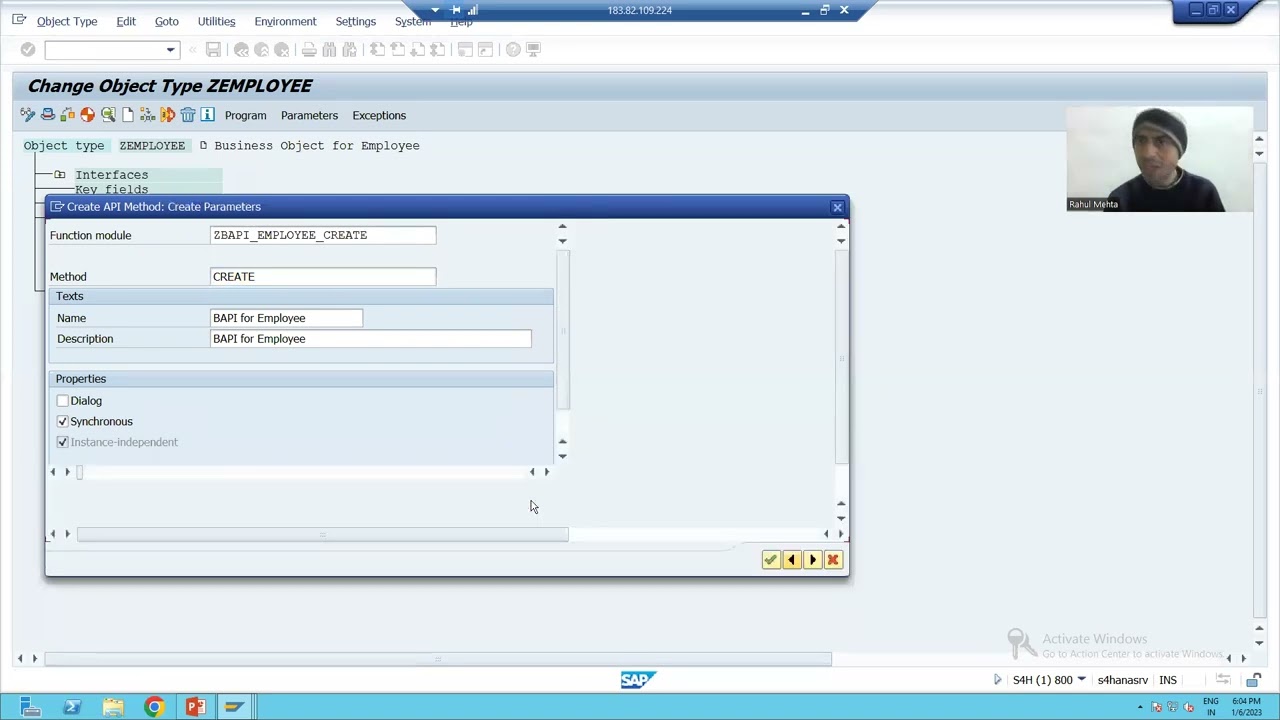Click the command input field
This screenshot has height=720, width=1280.
pos(104,49)
